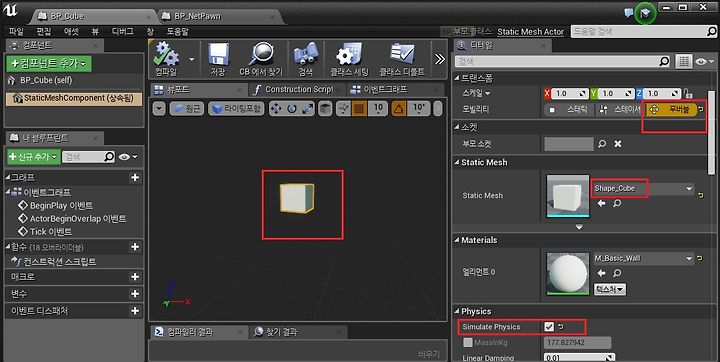Select the ActorBeginOverlap event item
Viewport: 720px width, 362px height.
pyautogui.click(x=78, y=219)
